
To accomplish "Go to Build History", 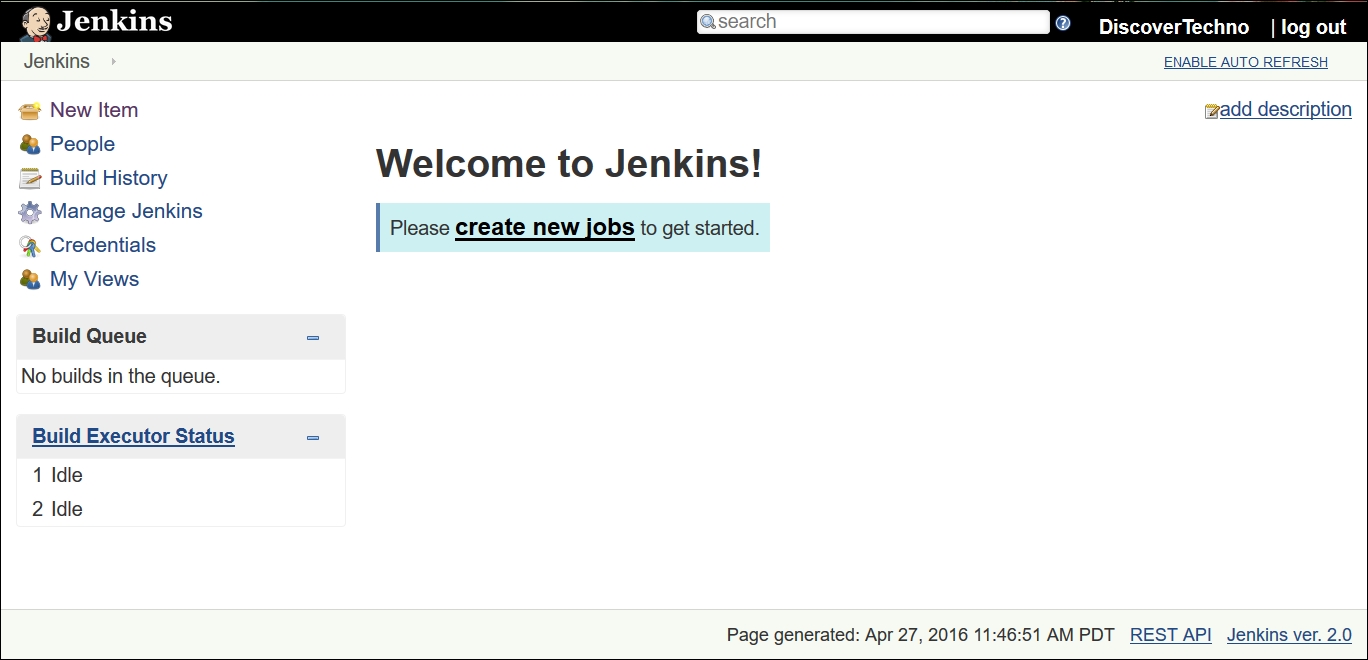I will tap(109, 178).
